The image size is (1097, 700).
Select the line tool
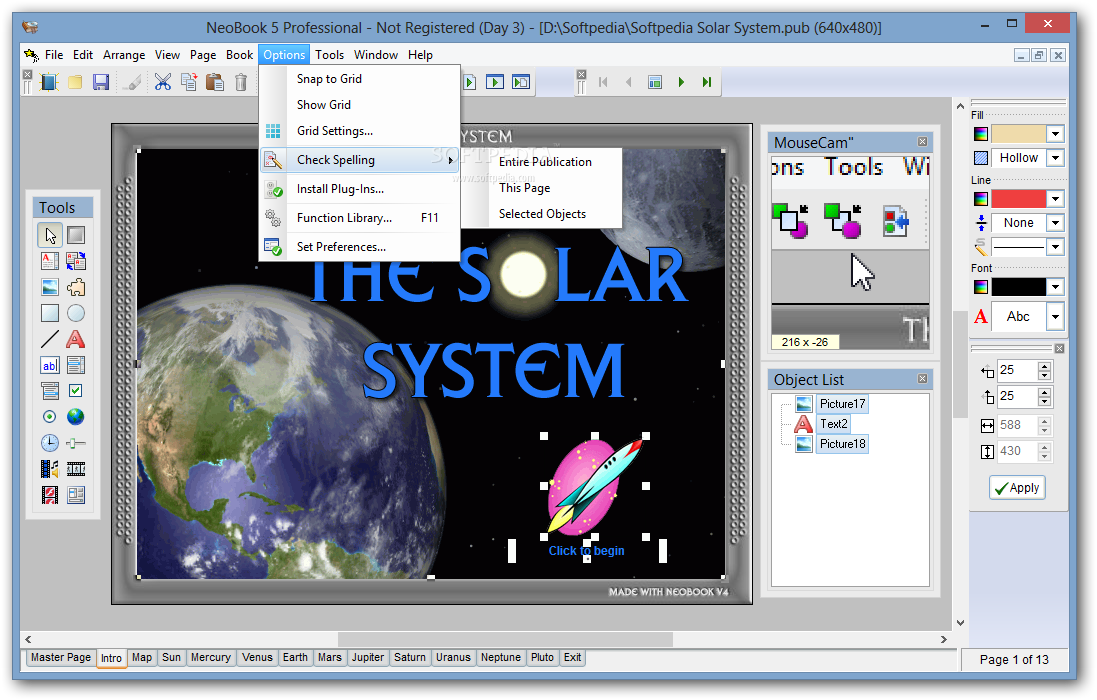pyautogui.click(x=50, y=339)
